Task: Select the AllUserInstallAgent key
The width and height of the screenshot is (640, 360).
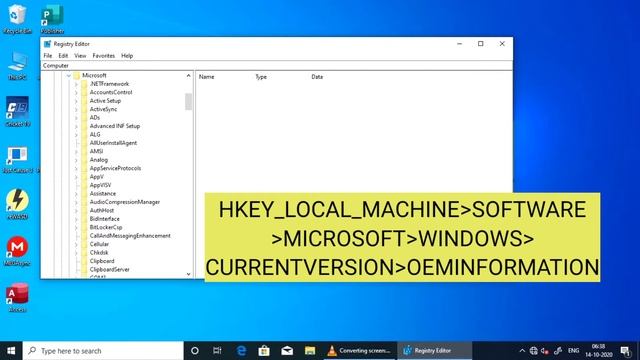Action: pos(113,143)
